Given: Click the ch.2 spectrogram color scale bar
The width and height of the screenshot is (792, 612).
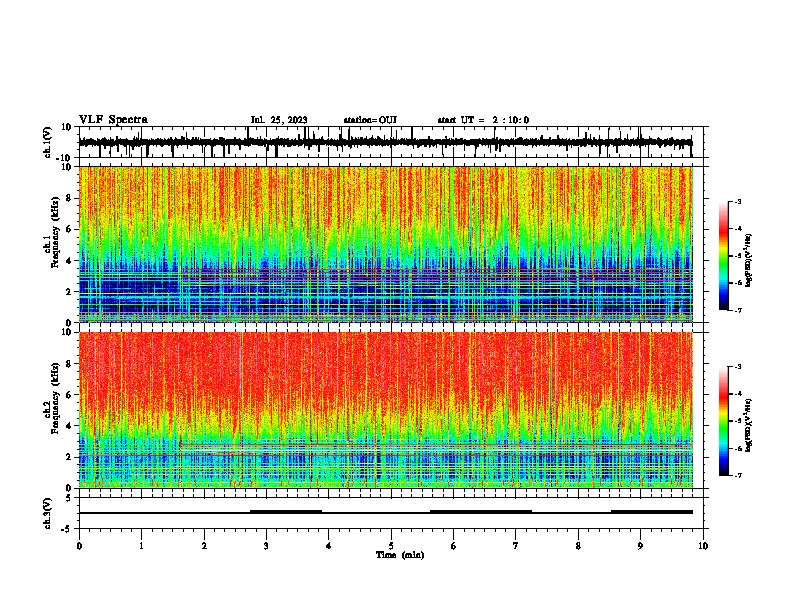Looking at the screenshot, I should (723, 421).
